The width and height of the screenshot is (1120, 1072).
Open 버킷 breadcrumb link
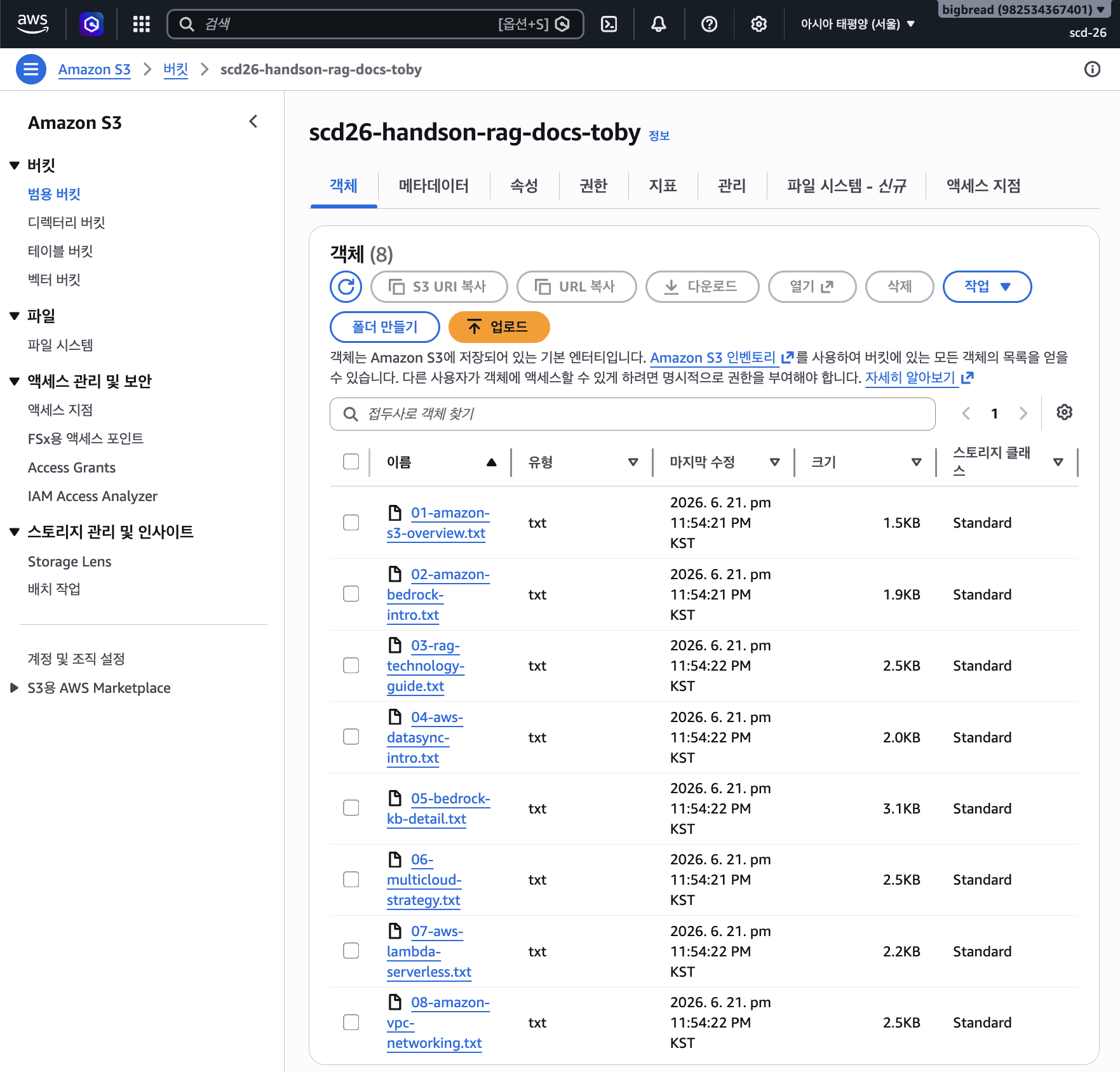click(x=175, y=69)
